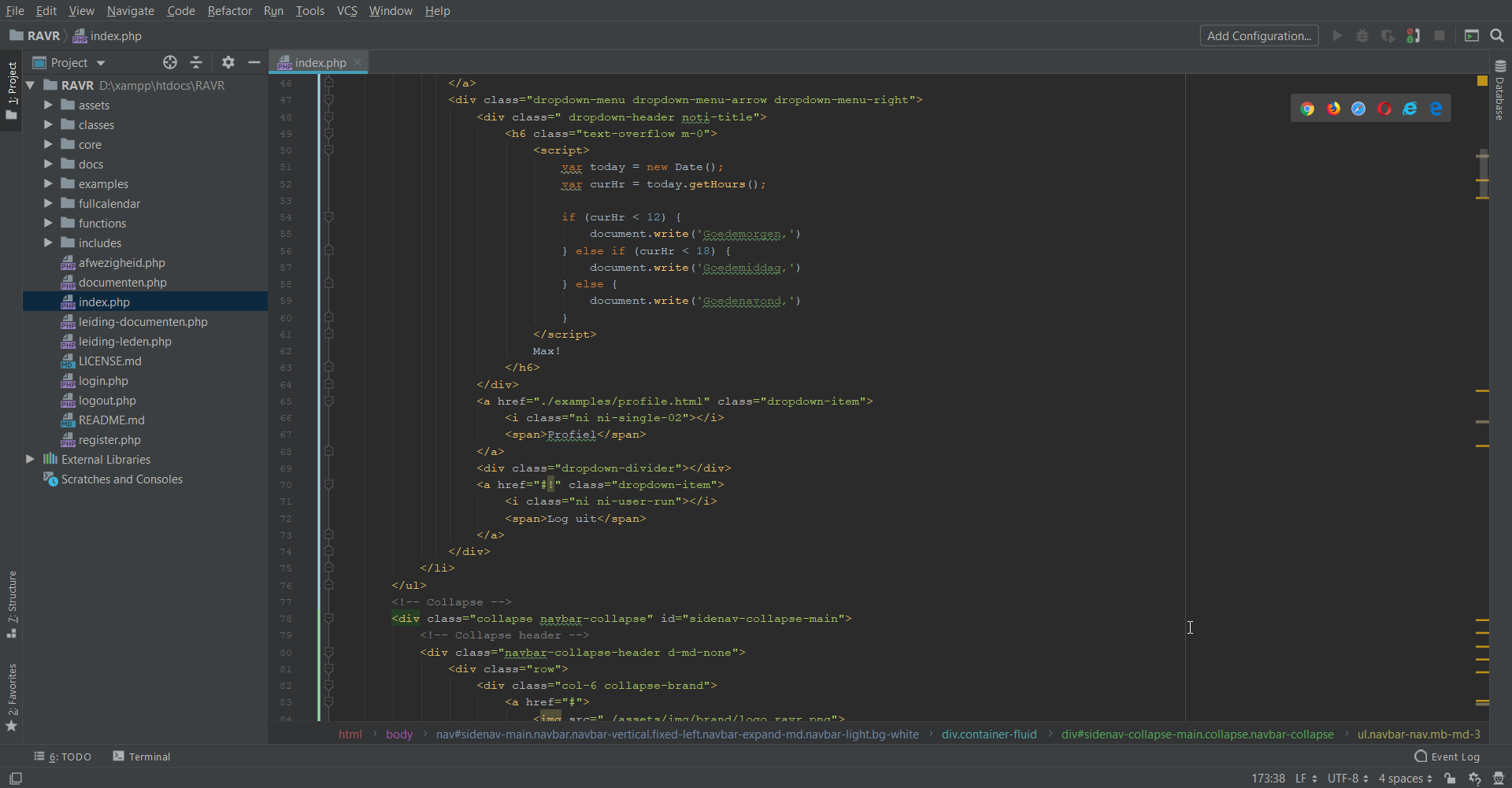Image resolution: width=1512 pixels, height=788 pixels.
Task: Click the locate file crosshair icon
Action: point(170,62)
